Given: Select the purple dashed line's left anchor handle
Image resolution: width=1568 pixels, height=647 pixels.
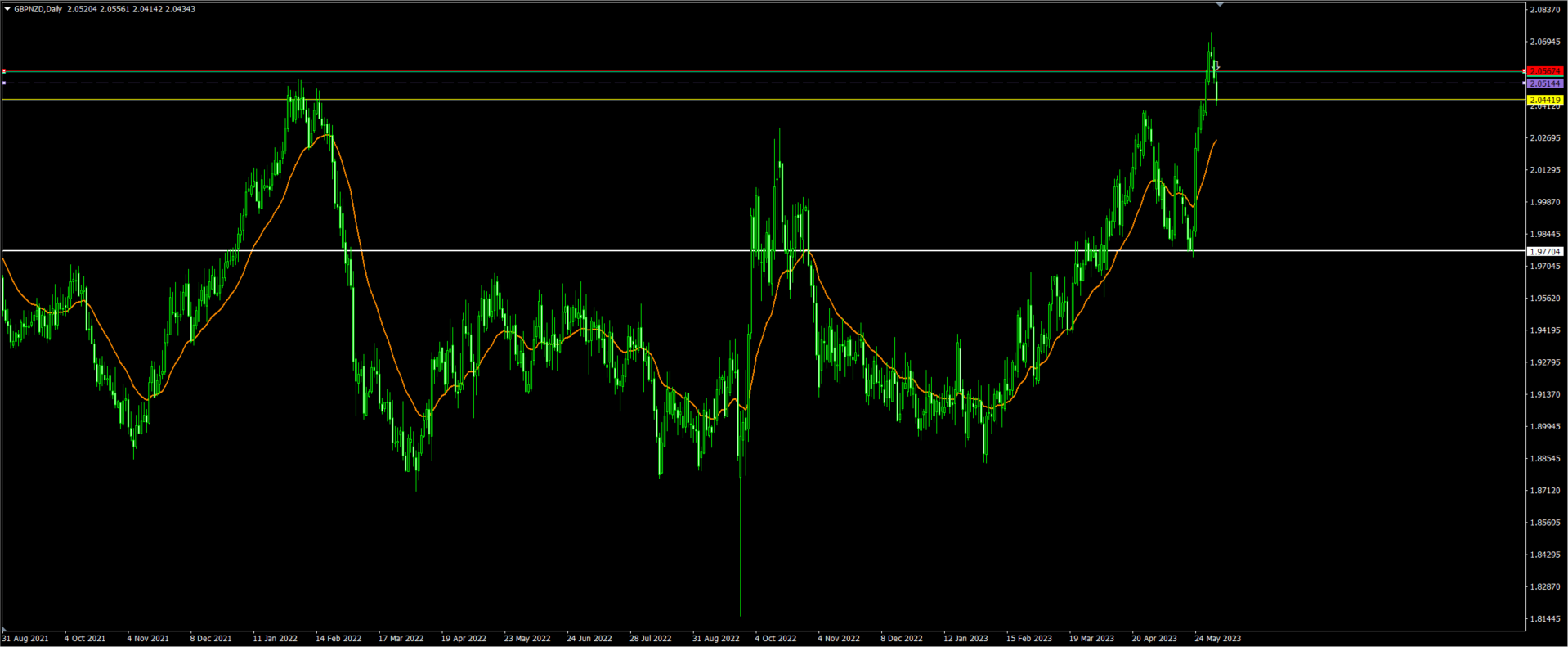Looking at the screenshot, I should 4,83.
